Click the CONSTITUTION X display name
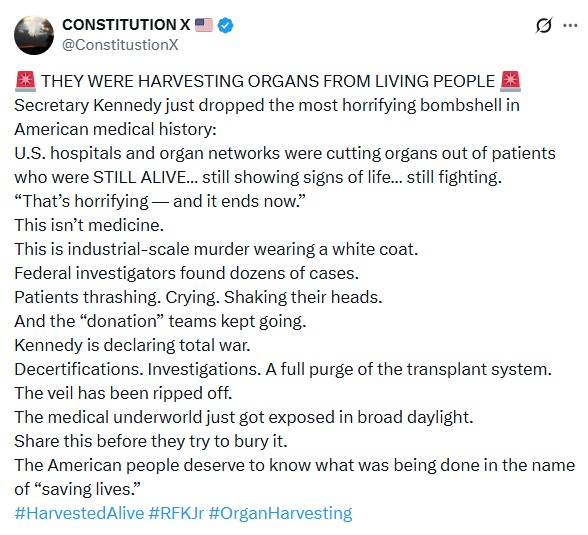The width and height of the screenshot is (588, 535). (x=126, y=25)
